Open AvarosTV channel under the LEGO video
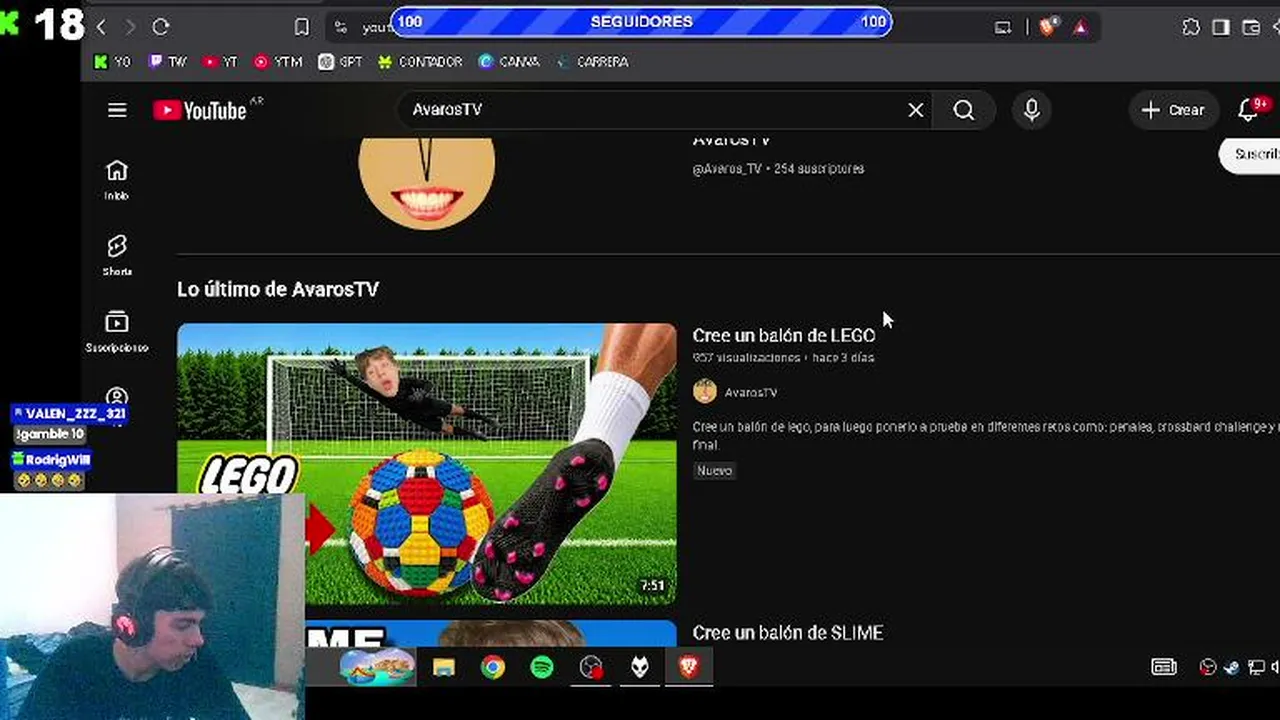Screen dimensions: 1280x720 click(751, 393)
